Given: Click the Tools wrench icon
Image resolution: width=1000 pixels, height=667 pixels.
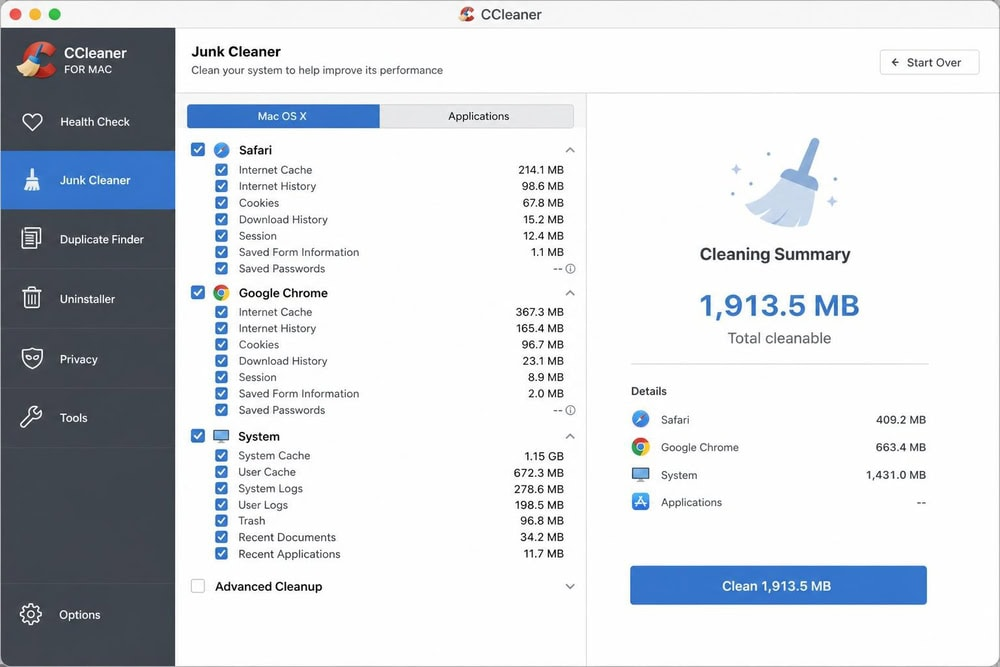Looking at the screenshot, I should coord(31,417).
